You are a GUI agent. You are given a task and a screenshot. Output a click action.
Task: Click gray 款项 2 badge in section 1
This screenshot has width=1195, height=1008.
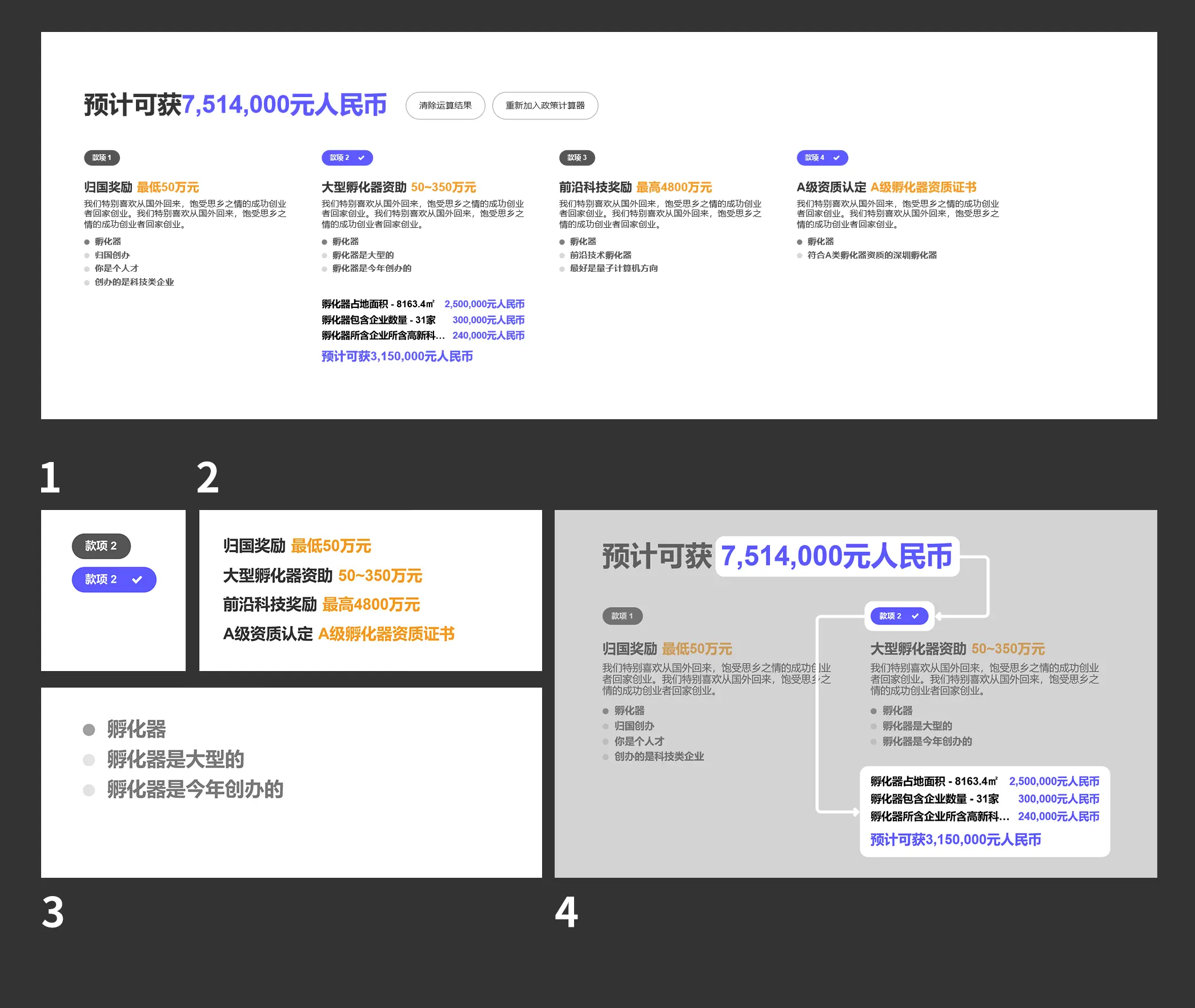tap(101, 546)
